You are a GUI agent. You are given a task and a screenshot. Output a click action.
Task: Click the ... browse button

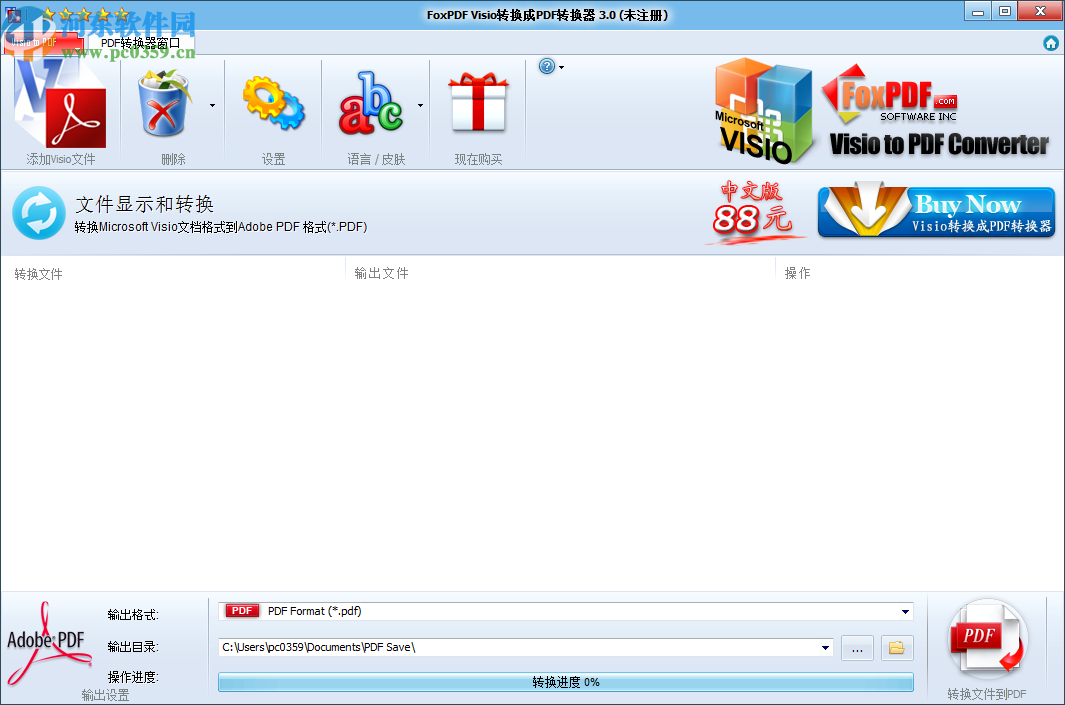[x=857, y=647]
